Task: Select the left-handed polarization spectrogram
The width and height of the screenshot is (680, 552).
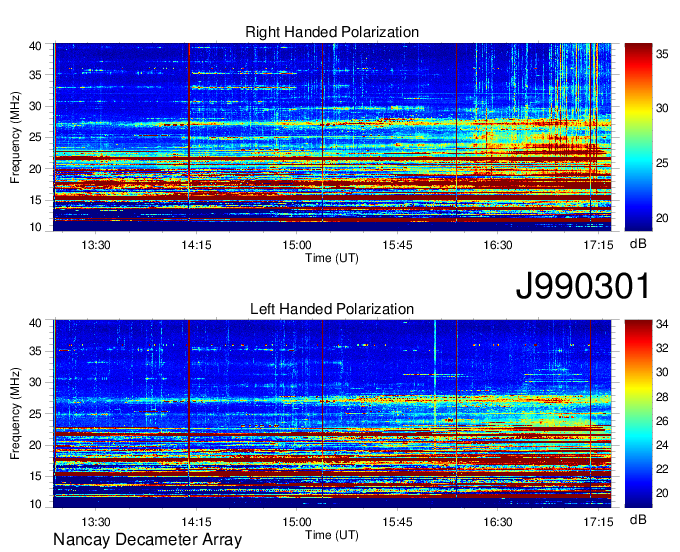Action: tap(332, 414)
